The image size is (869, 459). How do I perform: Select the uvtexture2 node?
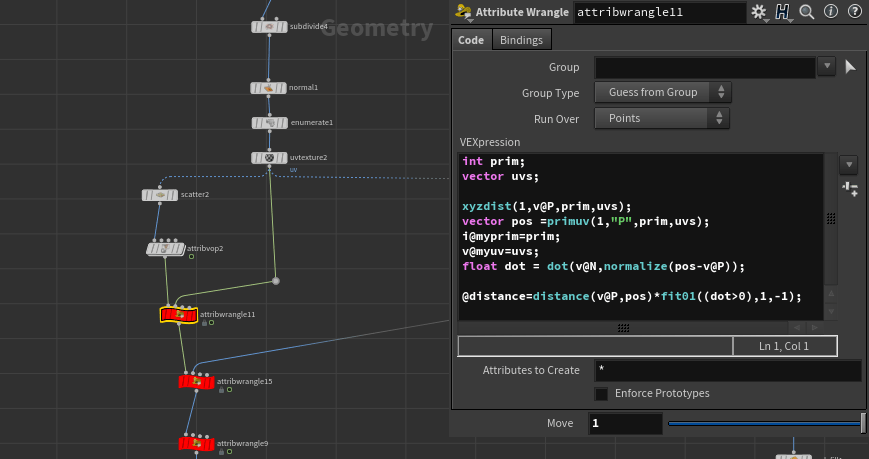[268, 158]
